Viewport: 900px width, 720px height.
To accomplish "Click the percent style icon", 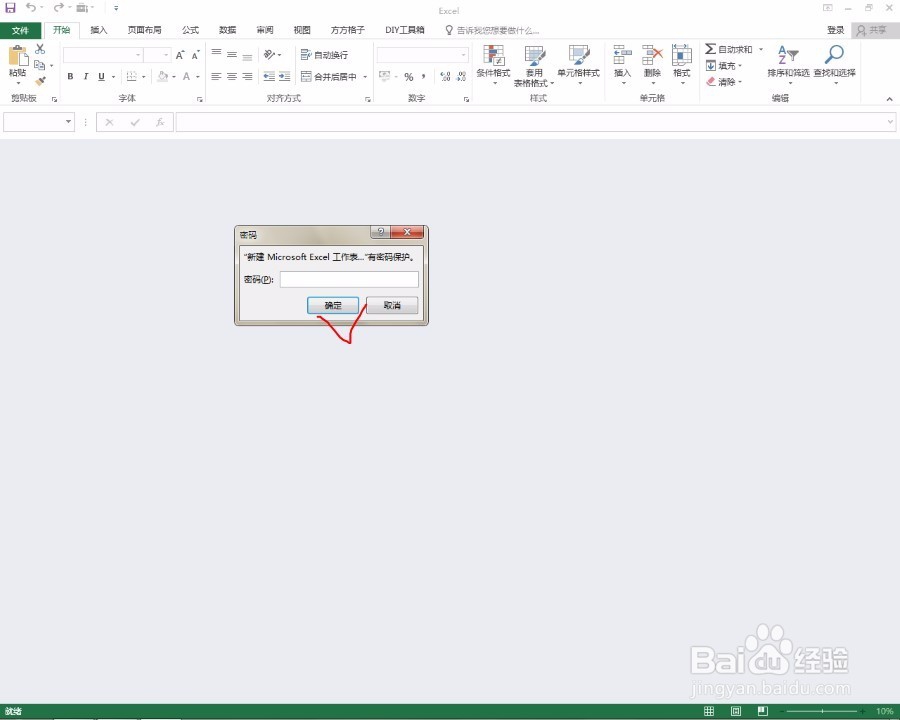I will (409, 76).
